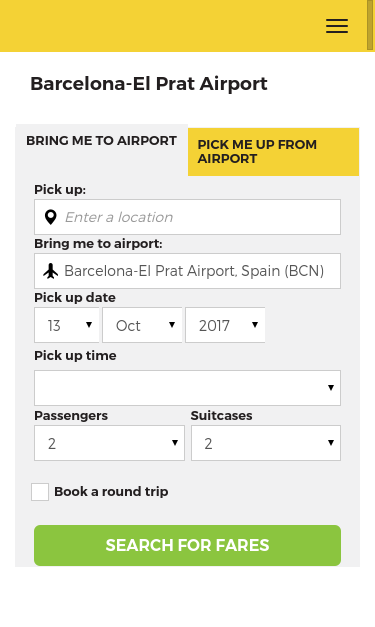
Task: Click the Barcelona-El Prat Airport heading
Action: 149,84
